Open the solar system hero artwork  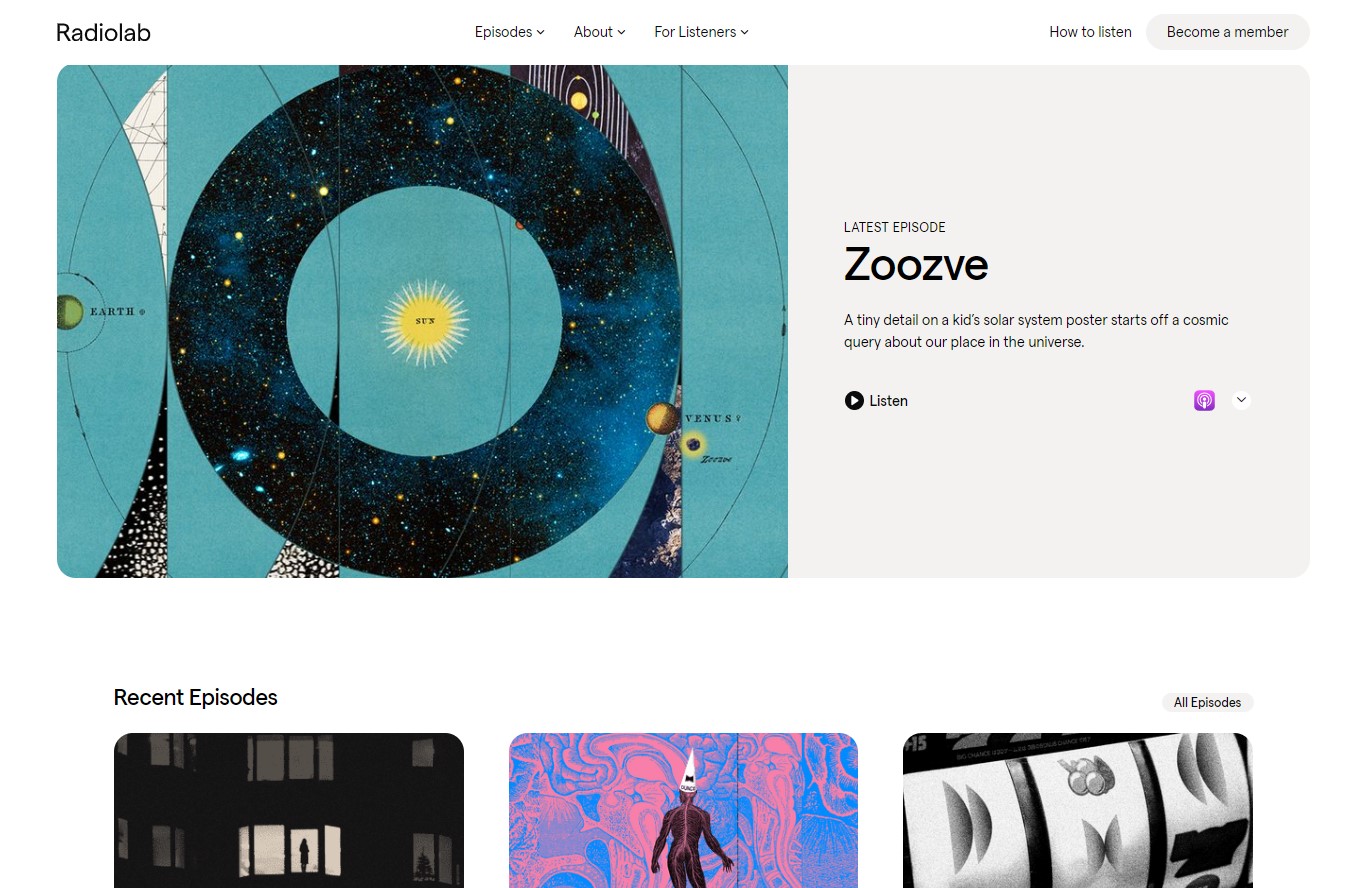tap(422, 321)
